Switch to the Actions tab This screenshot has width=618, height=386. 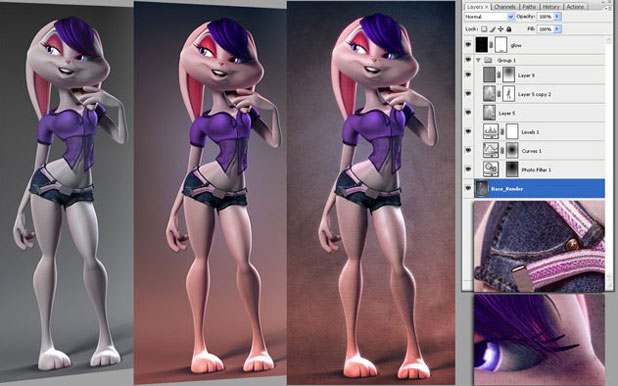click(x=575, y=7)
